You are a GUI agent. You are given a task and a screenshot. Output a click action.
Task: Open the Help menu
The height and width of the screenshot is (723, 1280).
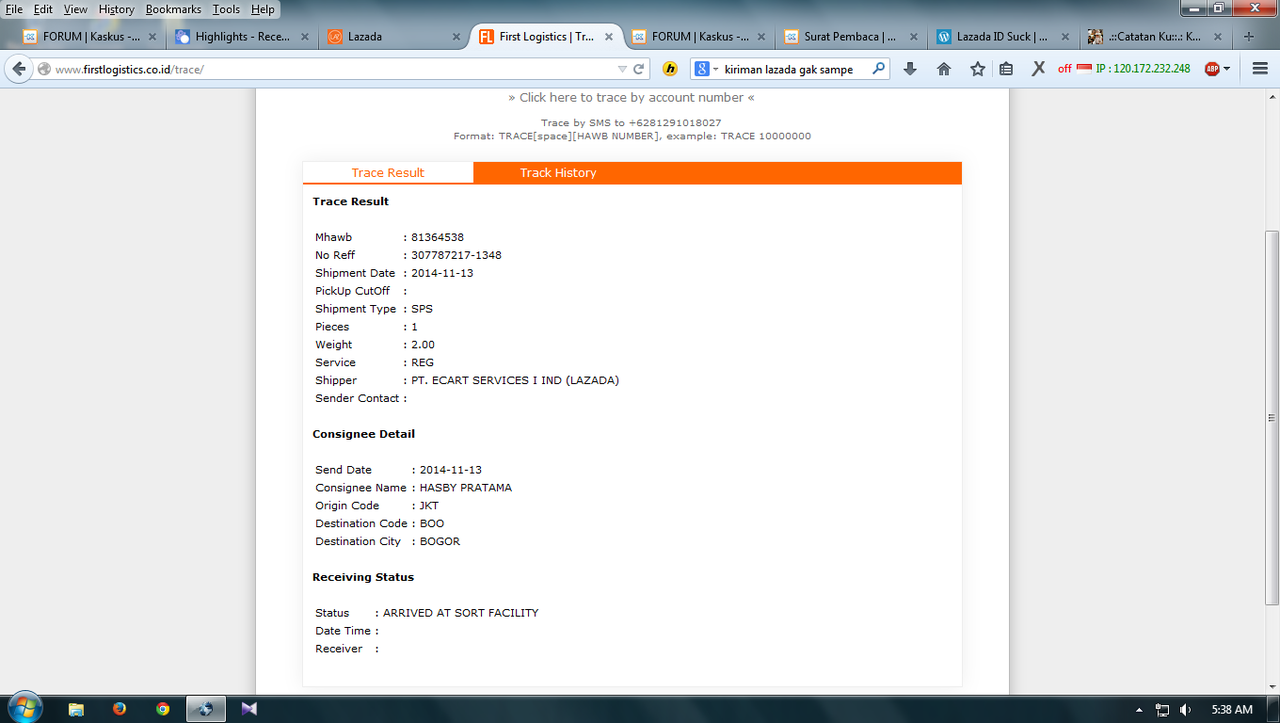(x=262, y=9)
